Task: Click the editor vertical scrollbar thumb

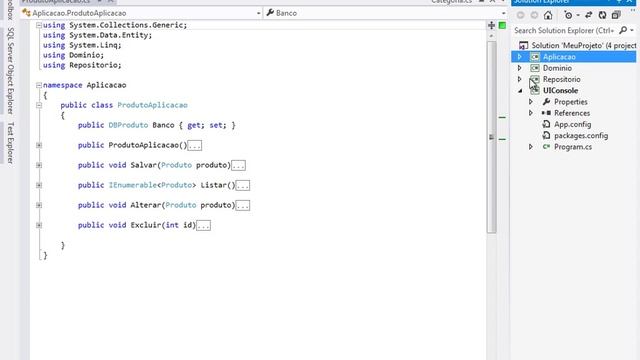Action: tap(491, 137)
